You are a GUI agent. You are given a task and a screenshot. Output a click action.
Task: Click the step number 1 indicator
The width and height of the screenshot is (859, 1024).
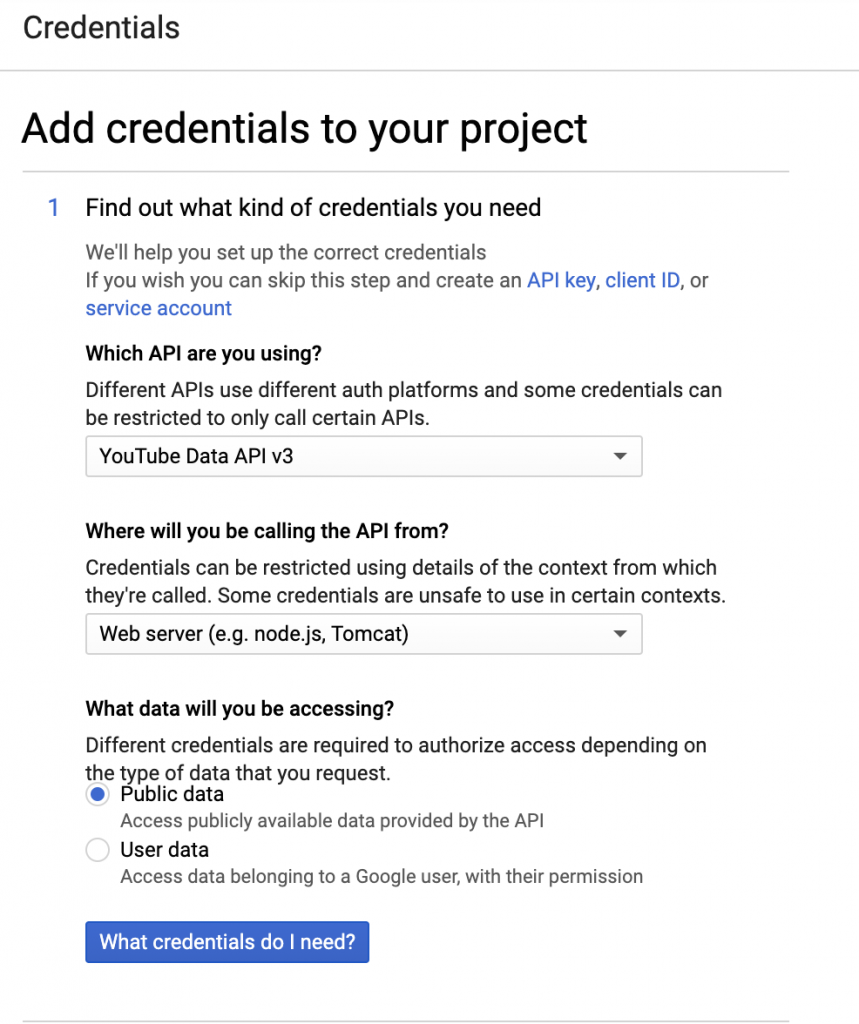coord(54,208)
